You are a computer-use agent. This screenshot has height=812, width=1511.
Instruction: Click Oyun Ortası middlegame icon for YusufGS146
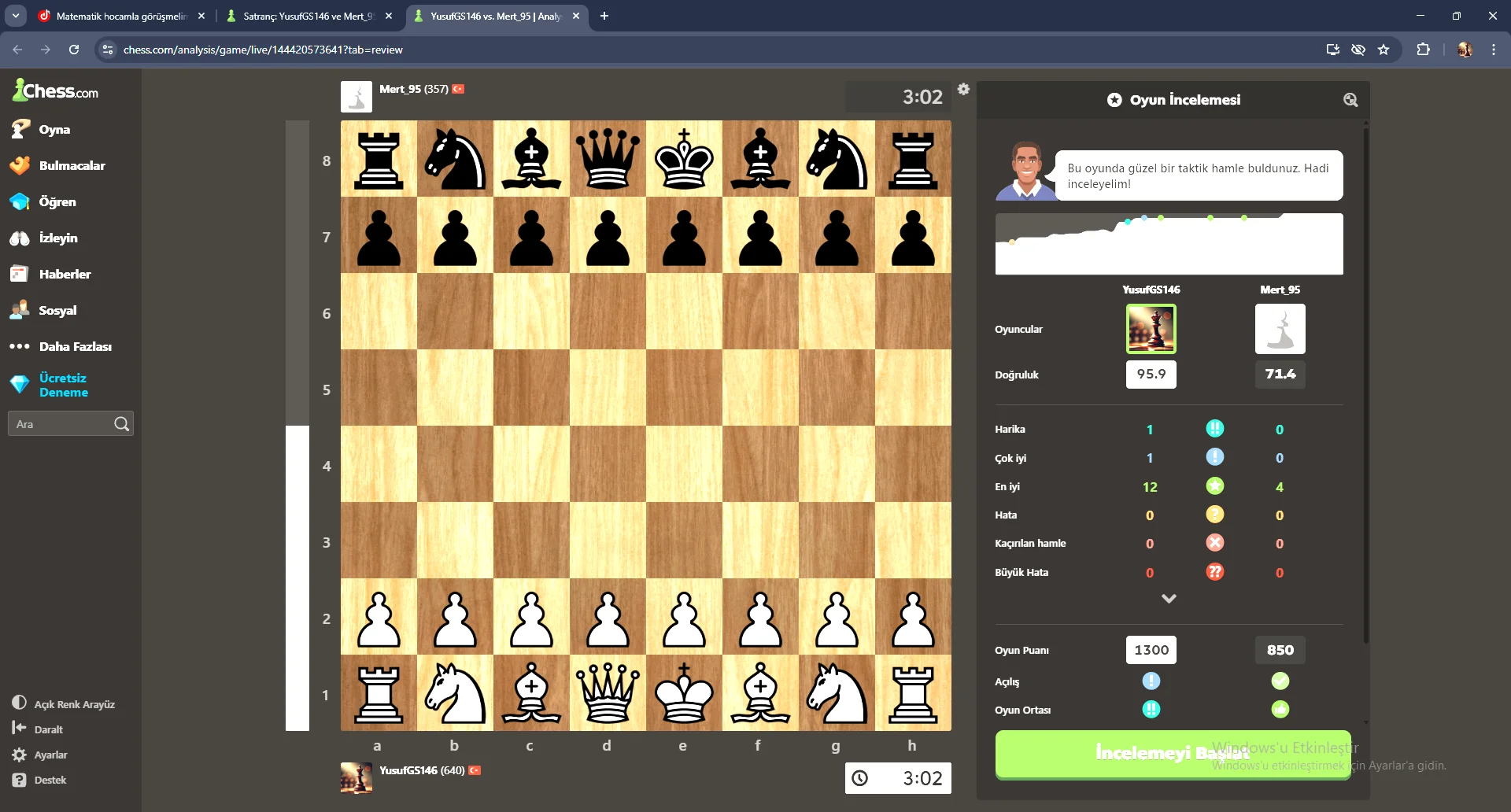pos(1151,710)
